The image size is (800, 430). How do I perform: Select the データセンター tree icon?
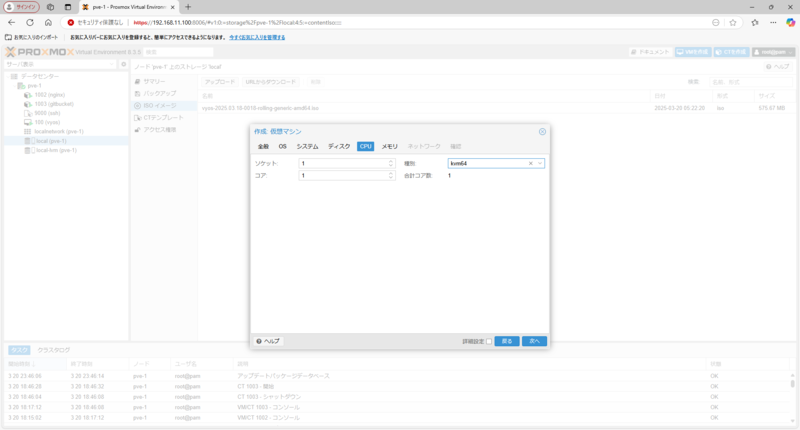14,77
